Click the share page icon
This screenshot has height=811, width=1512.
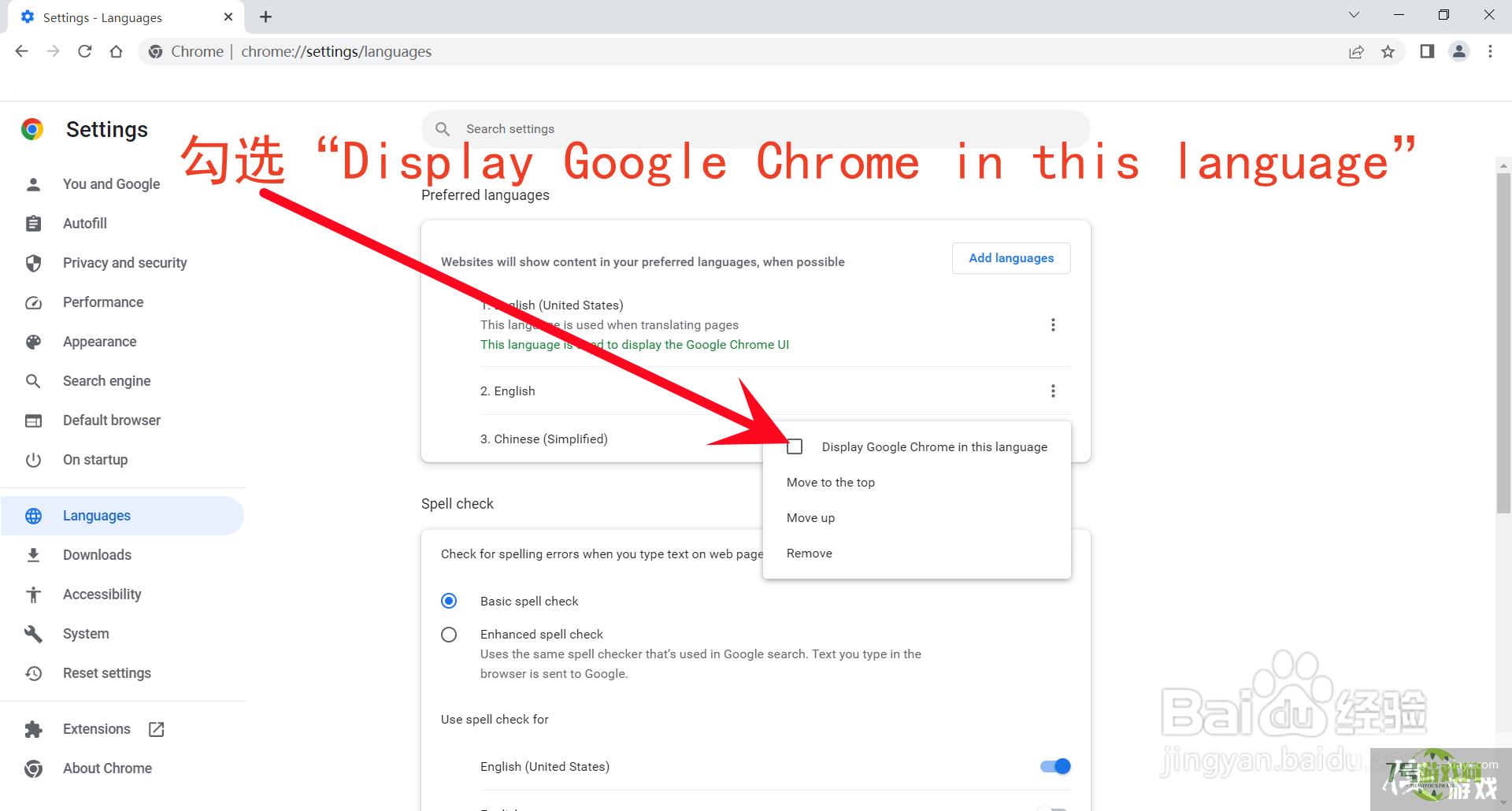[x=1356, y=52]
